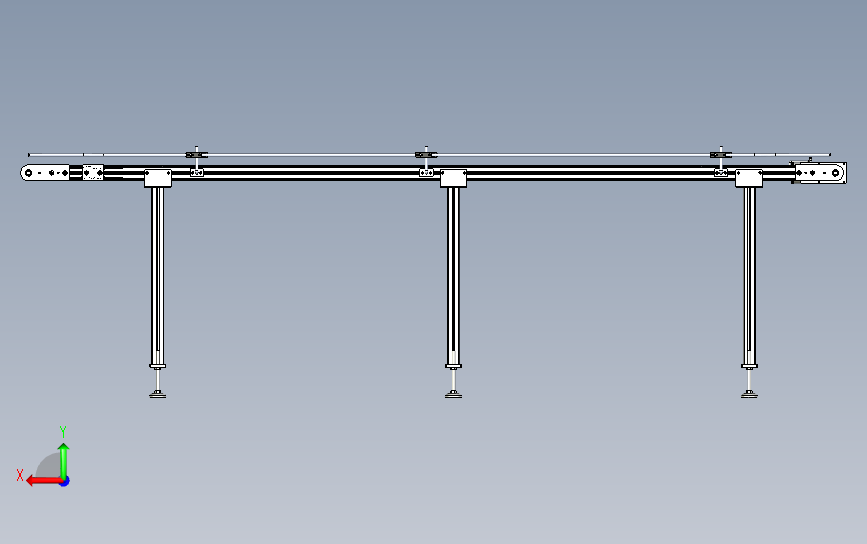867x544 pixels.
Task: Select the main conveyor beam
Action: pos(431,173)
